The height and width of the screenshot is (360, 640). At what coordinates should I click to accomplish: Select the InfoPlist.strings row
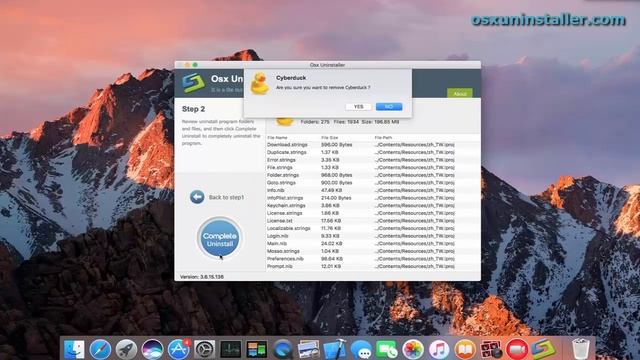click(x=373, y=198)
